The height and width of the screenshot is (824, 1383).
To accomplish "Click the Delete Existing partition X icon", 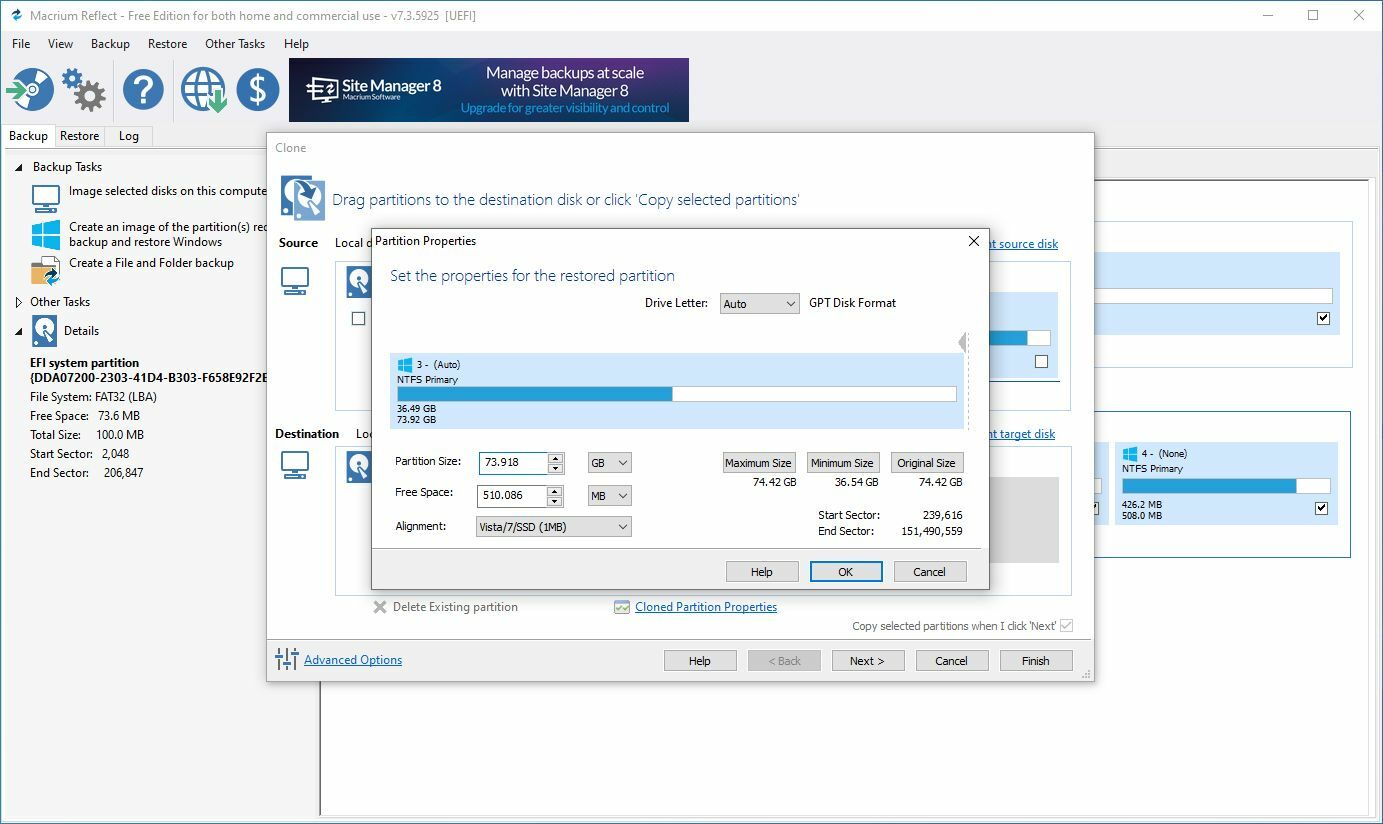I will [380, 607].
